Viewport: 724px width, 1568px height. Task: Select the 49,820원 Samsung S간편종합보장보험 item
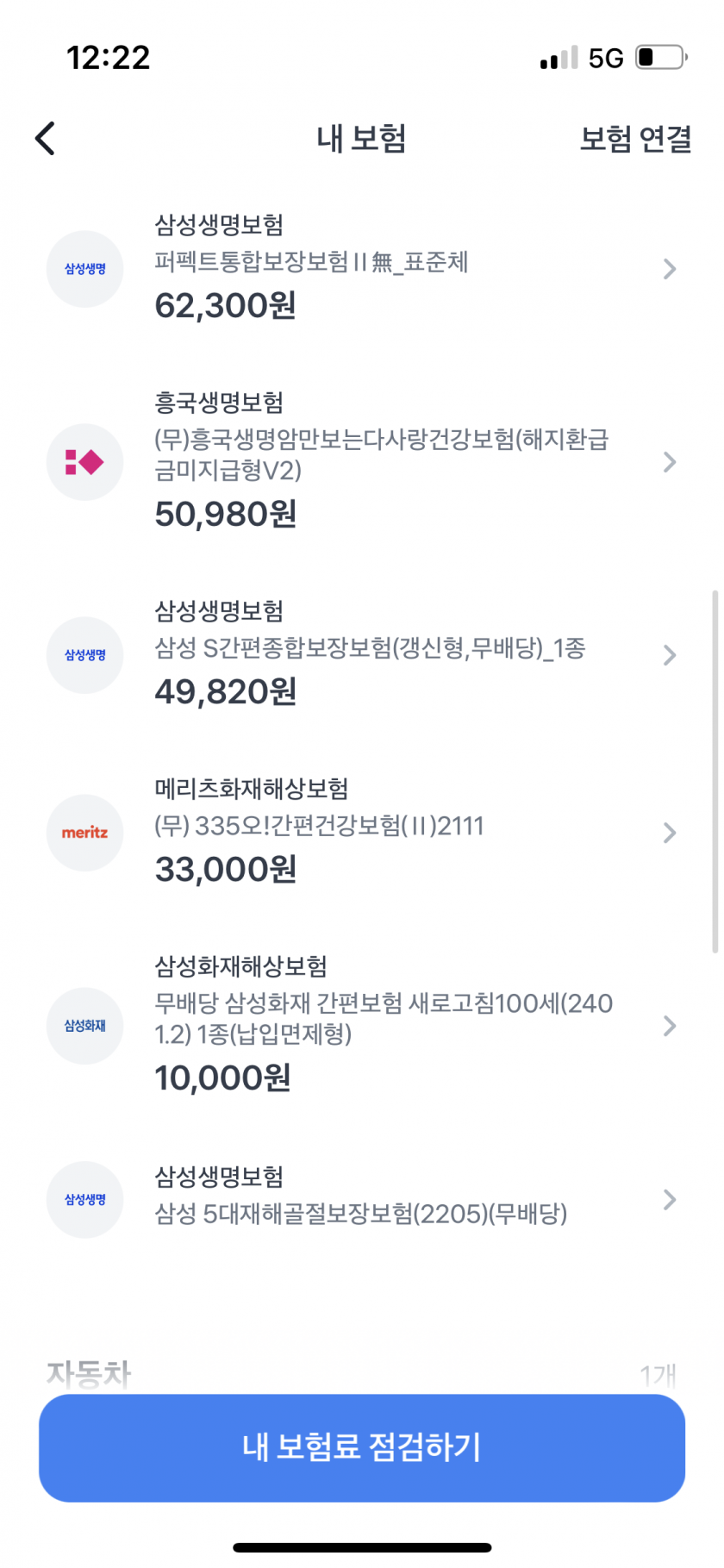pos(371,657)
